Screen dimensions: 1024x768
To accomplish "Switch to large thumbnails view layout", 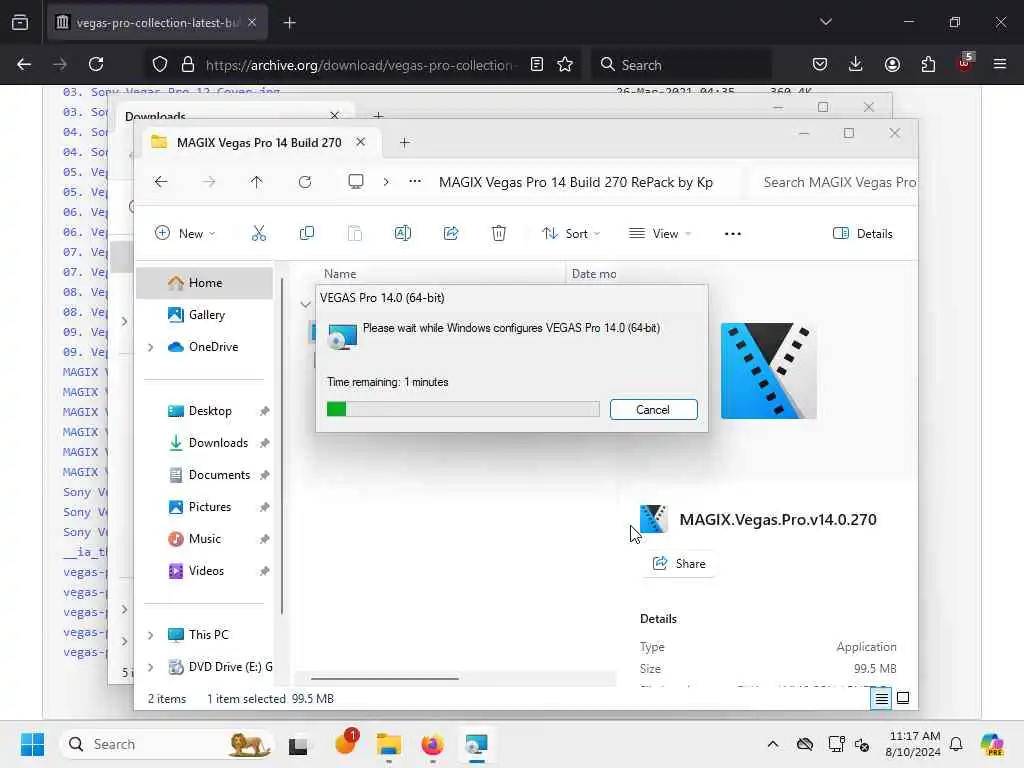I will [x=903, y=699].
